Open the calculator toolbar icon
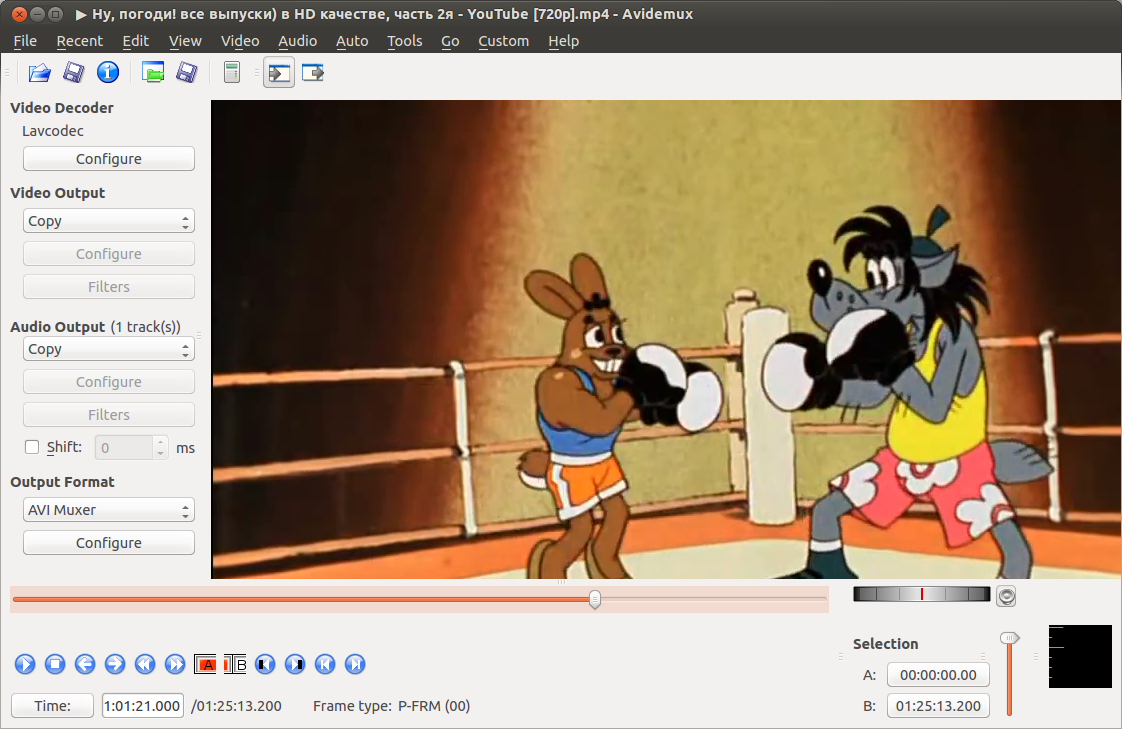The image size is (1122, 729). 232,72
